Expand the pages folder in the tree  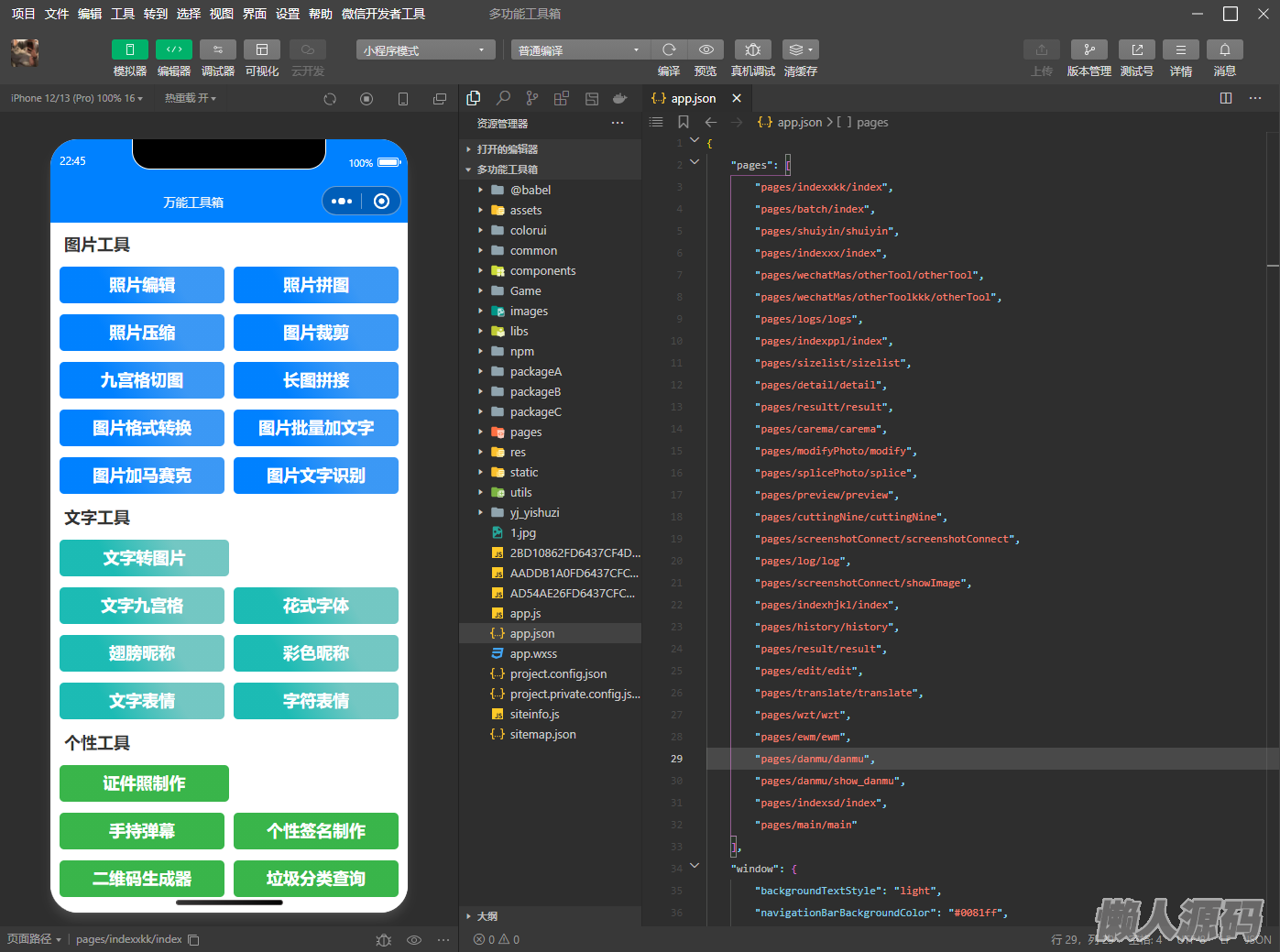click(525, 432)
